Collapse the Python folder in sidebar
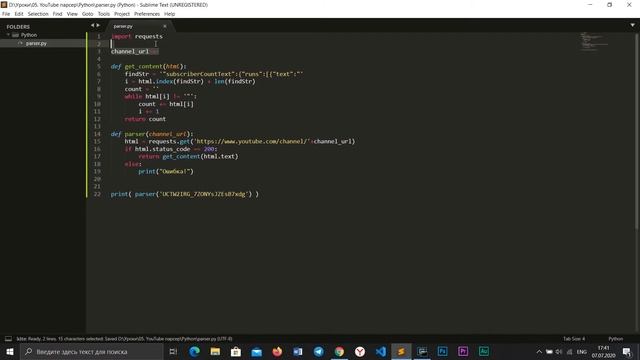Screen dimensions: 640x360 coord(8,35)
